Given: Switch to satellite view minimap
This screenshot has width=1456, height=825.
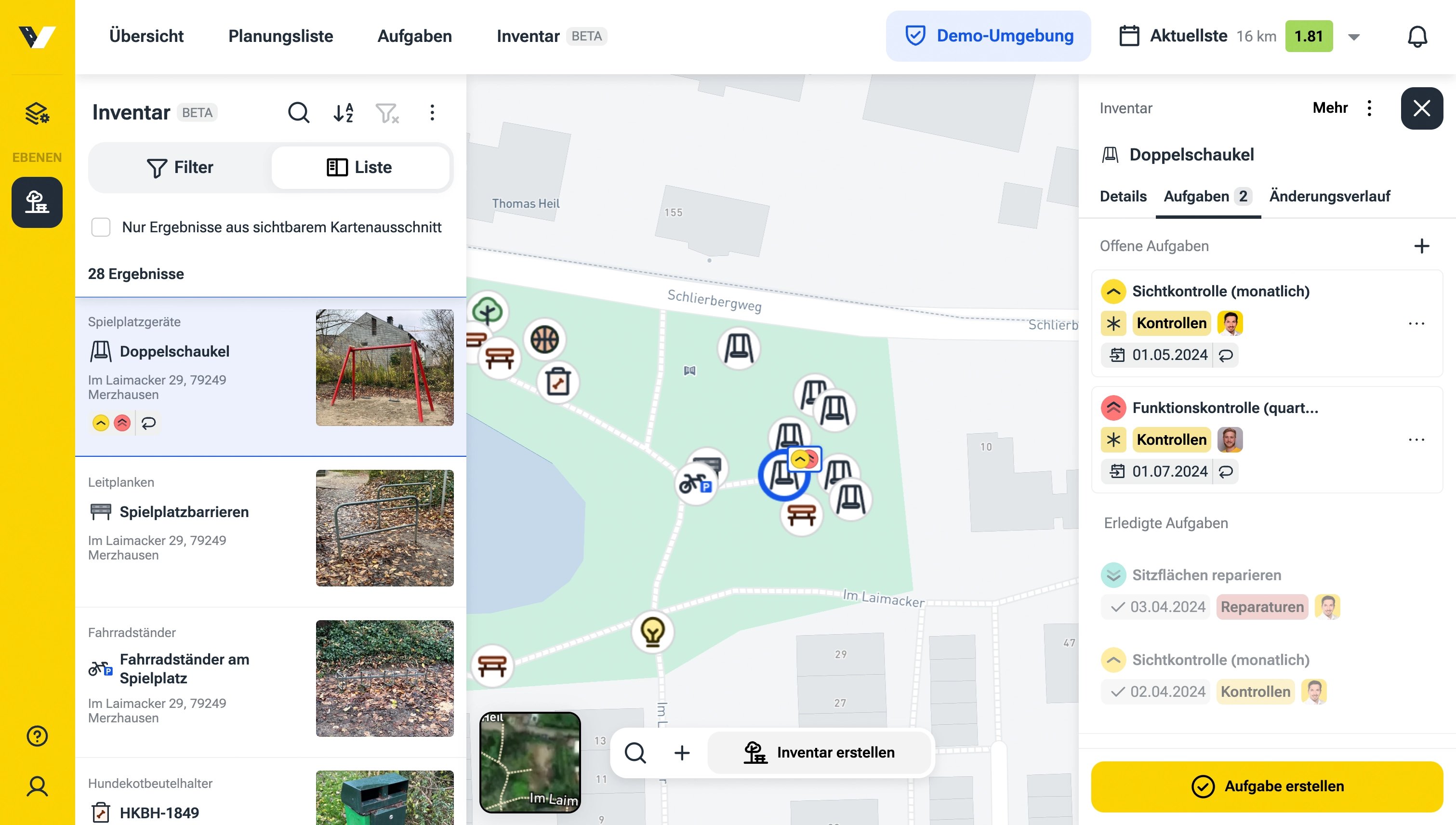Looking at the screenshot, I should (529, 762).
